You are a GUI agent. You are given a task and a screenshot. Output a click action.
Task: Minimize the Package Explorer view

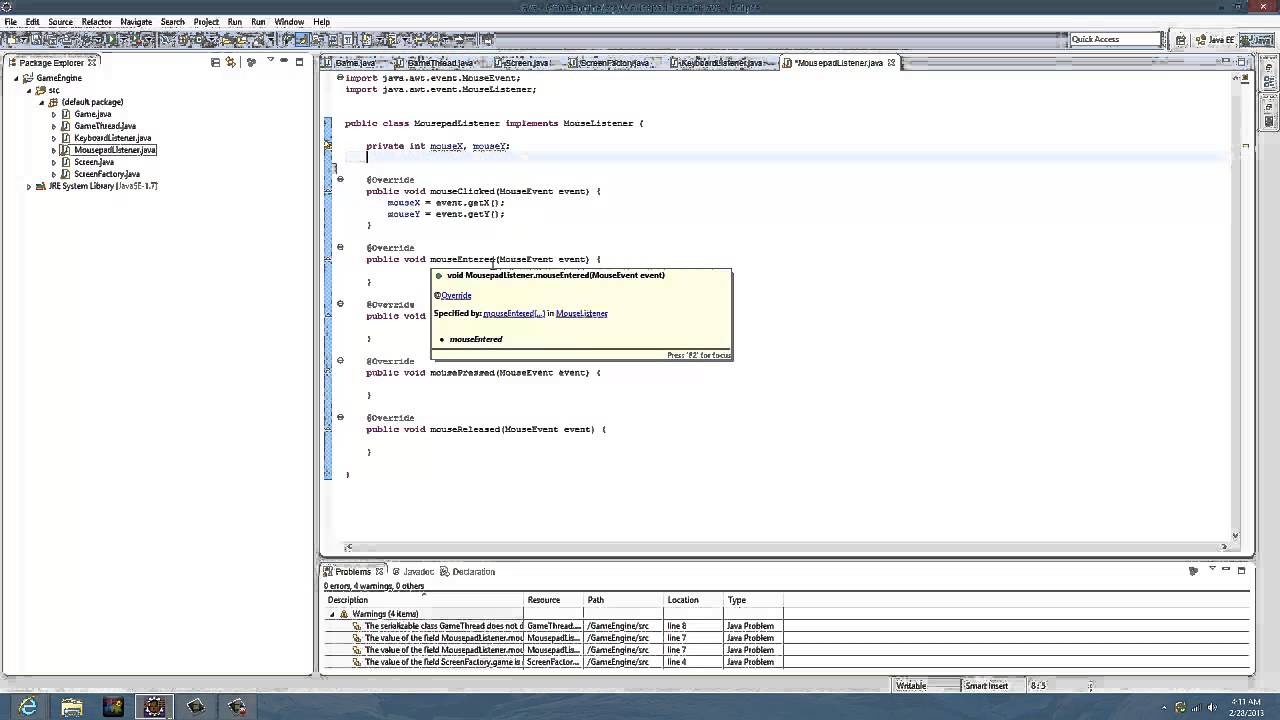click(x=284, y=61)
